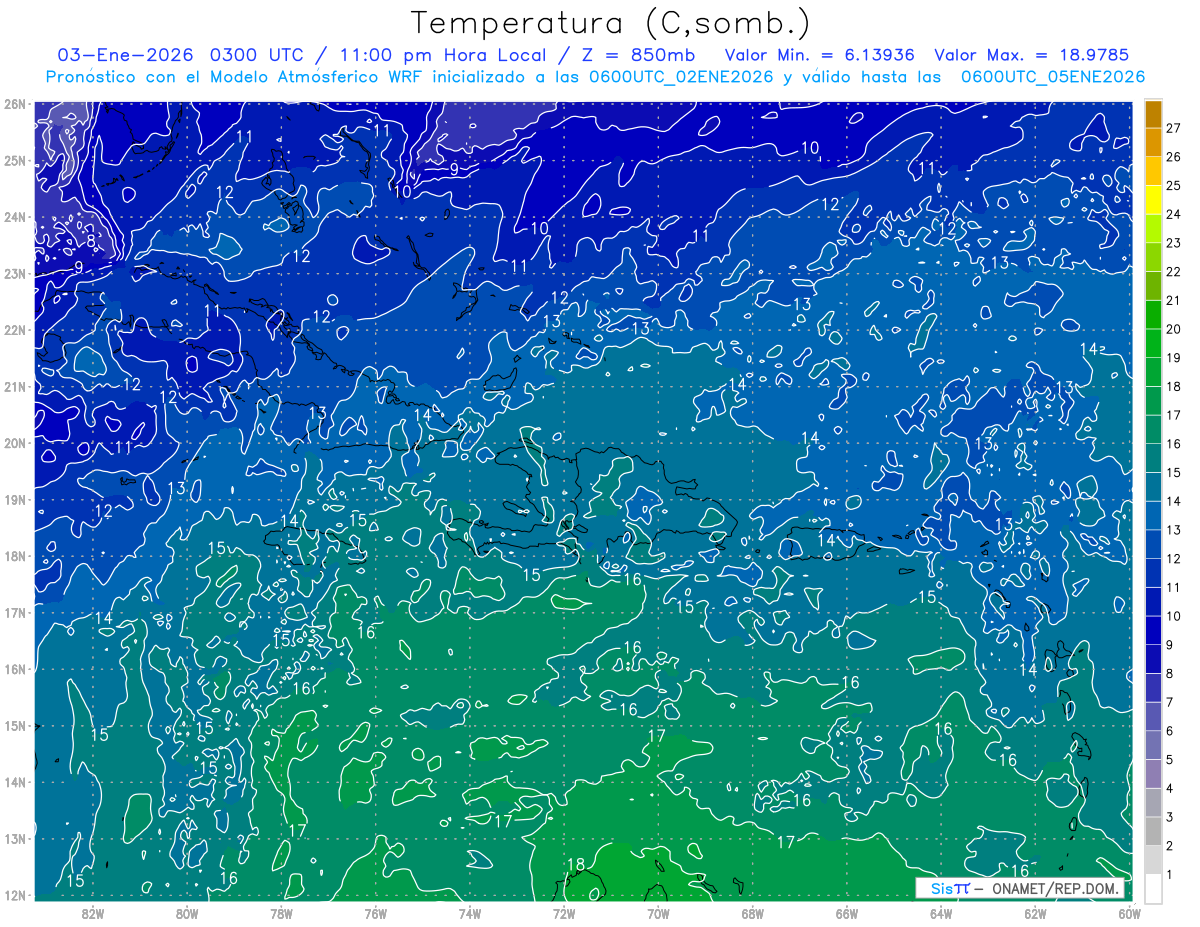The width and height of the screenshot is (1200, 927).
Task: Click the "18" contour label near Venezuela
Action: click(576, 865)
